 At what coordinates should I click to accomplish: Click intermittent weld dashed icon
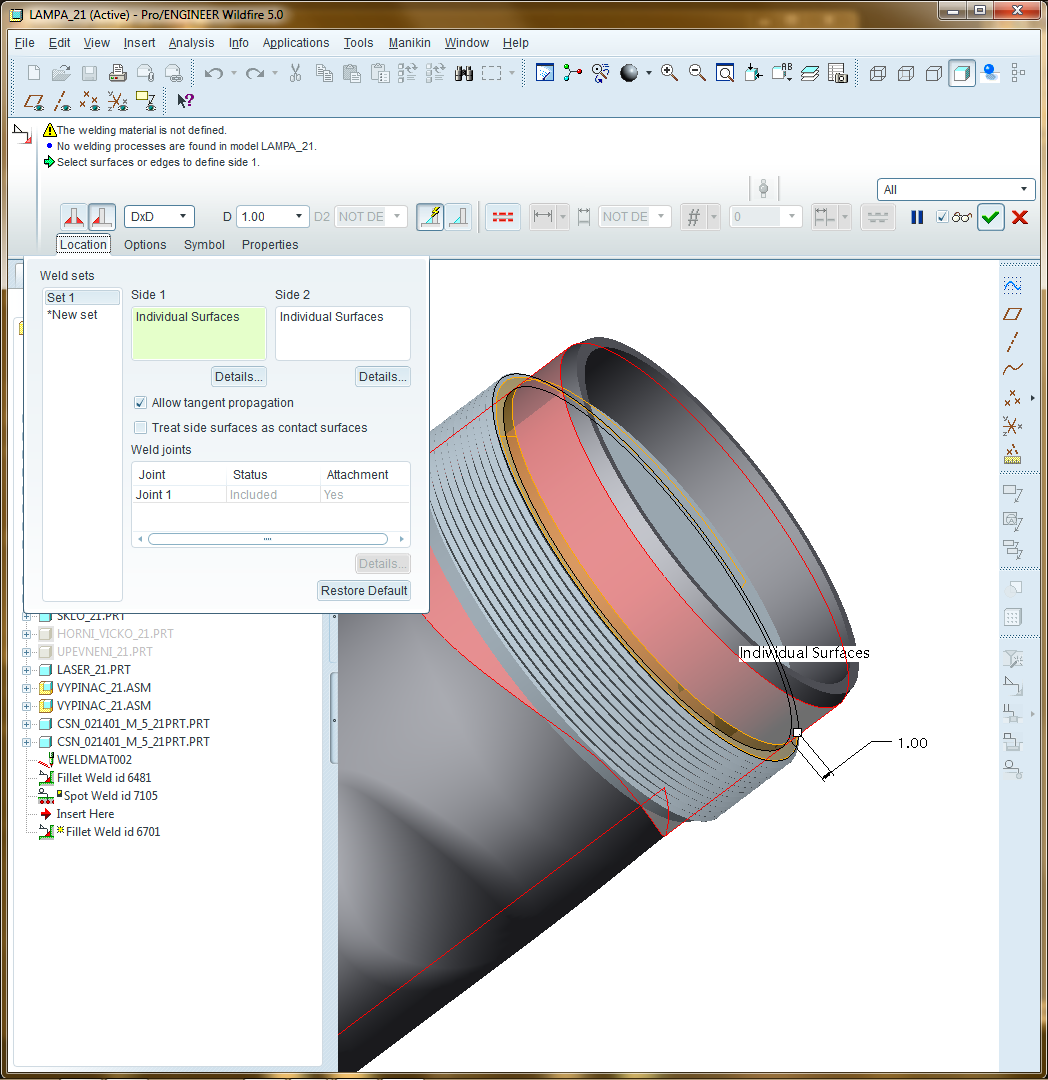point(503,217)
